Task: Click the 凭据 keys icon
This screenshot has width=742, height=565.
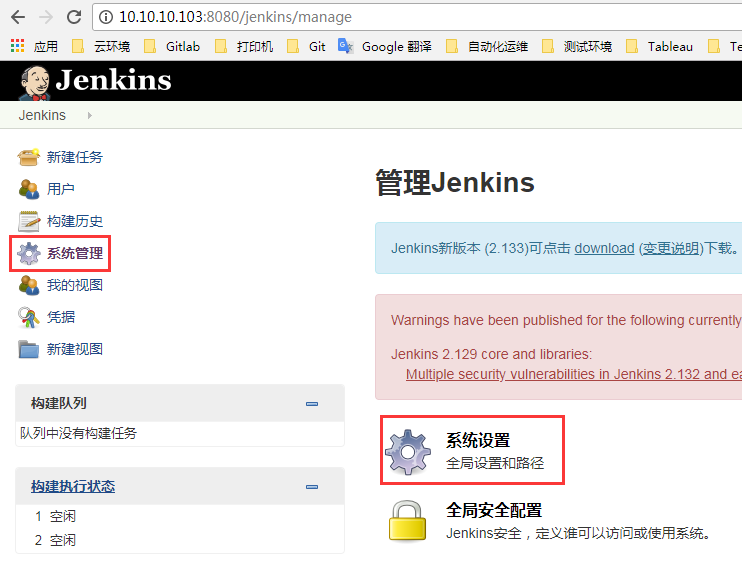Action: (x=28, y=317)
